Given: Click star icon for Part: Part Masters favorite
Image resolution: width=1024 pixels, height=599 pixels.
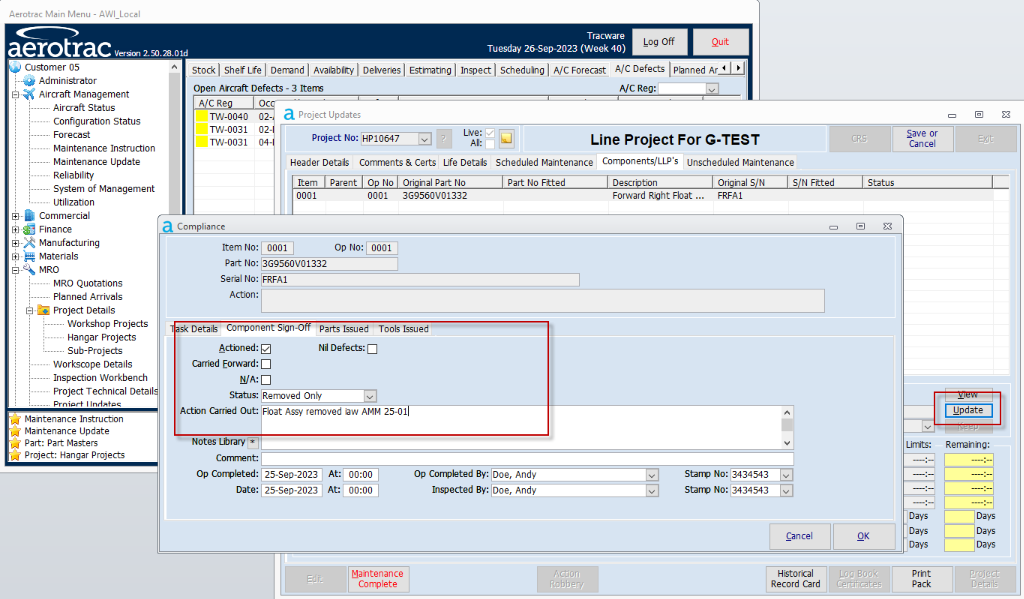Looking at the screenshot, I should (14, 443).
